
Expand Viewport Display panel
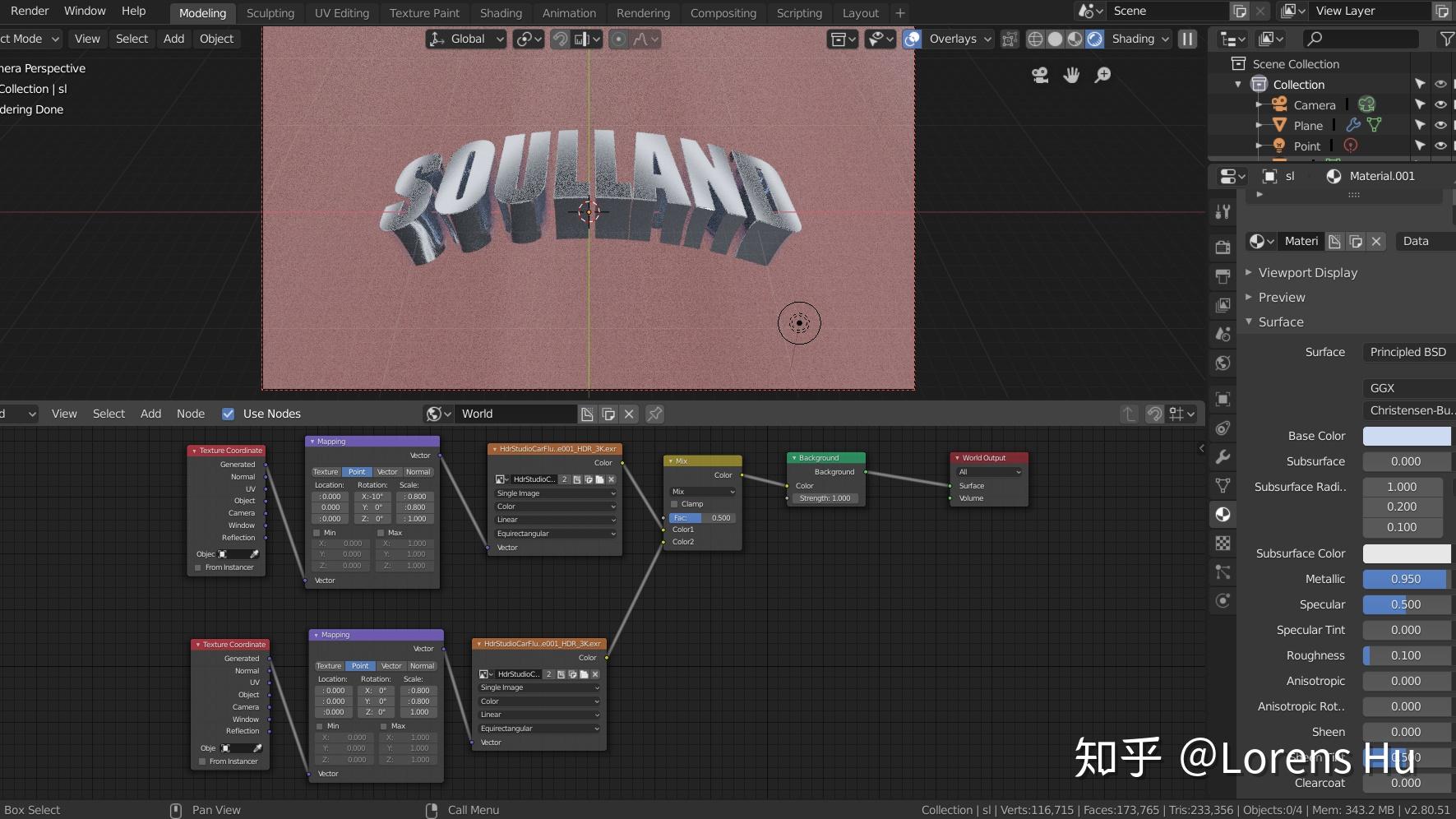[1306, 273]
